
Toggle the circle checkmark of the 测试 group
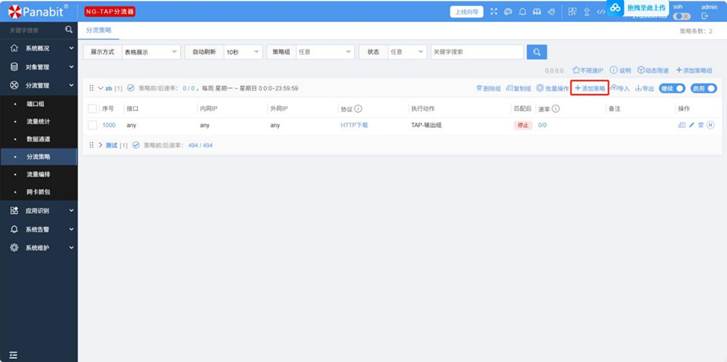136,145
